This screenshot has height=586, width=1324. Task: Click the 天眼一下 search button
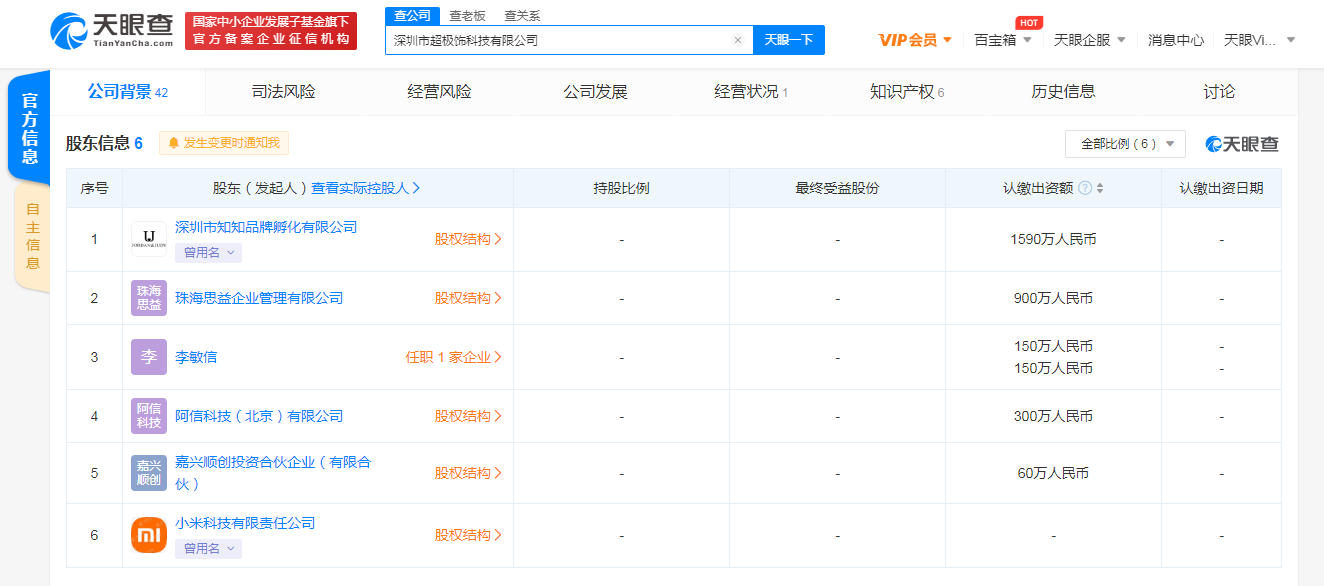pos(789,39)
